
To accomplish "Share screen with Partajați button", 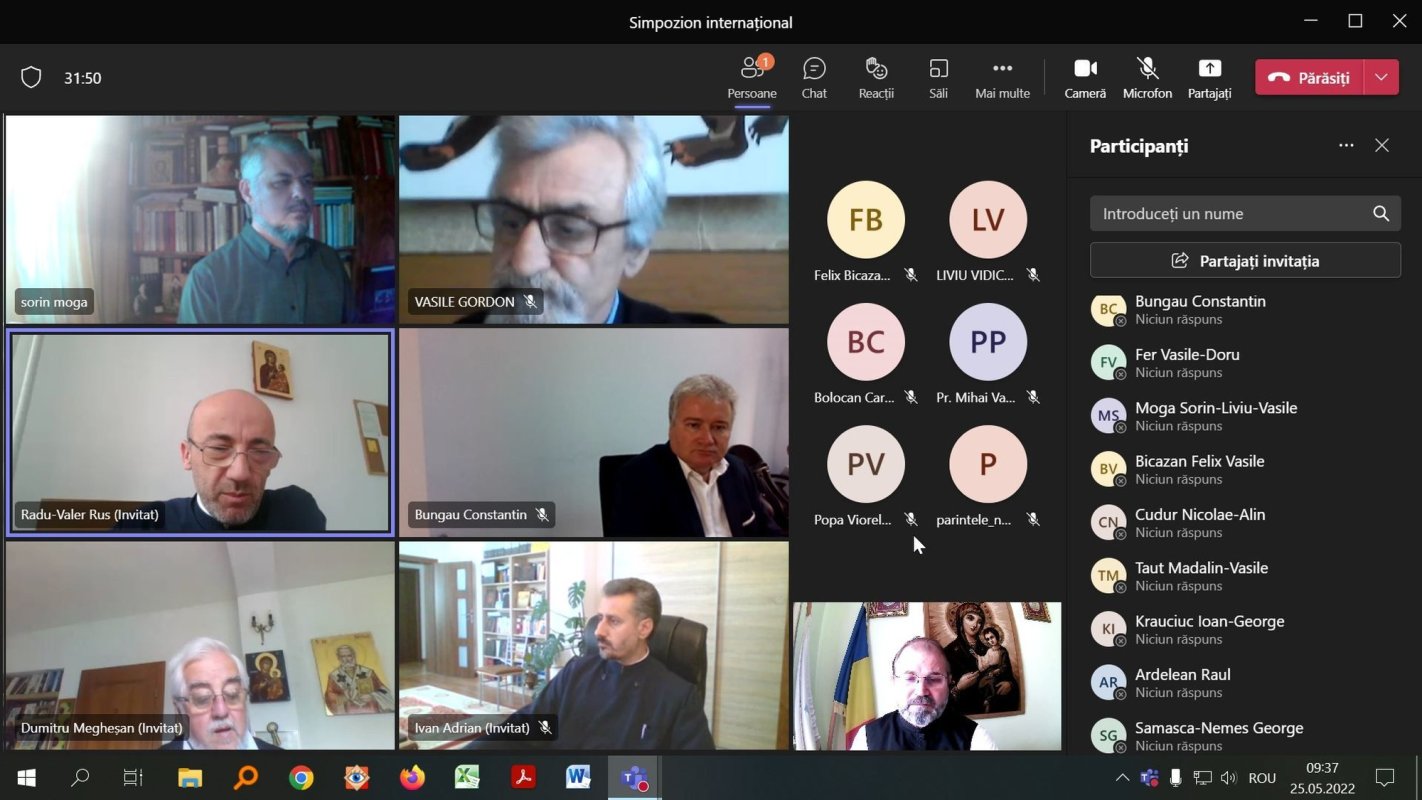I will point(1209,78).
